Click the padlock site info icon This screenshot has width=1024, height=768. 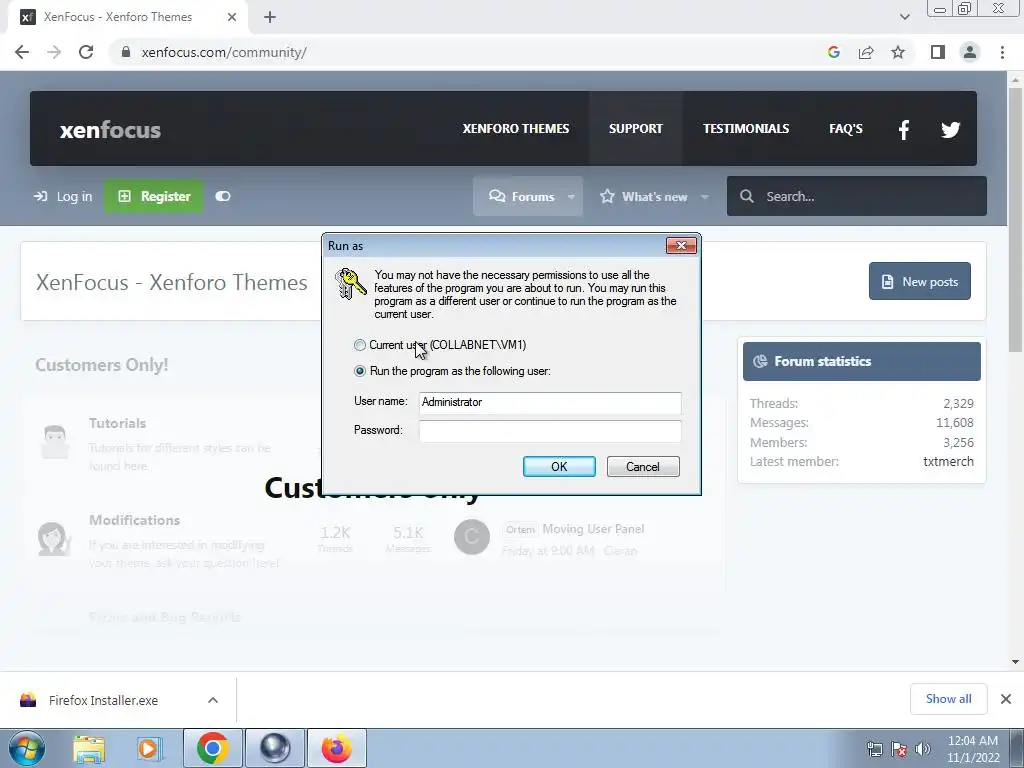pyautogui.click(x=126, y=52)
